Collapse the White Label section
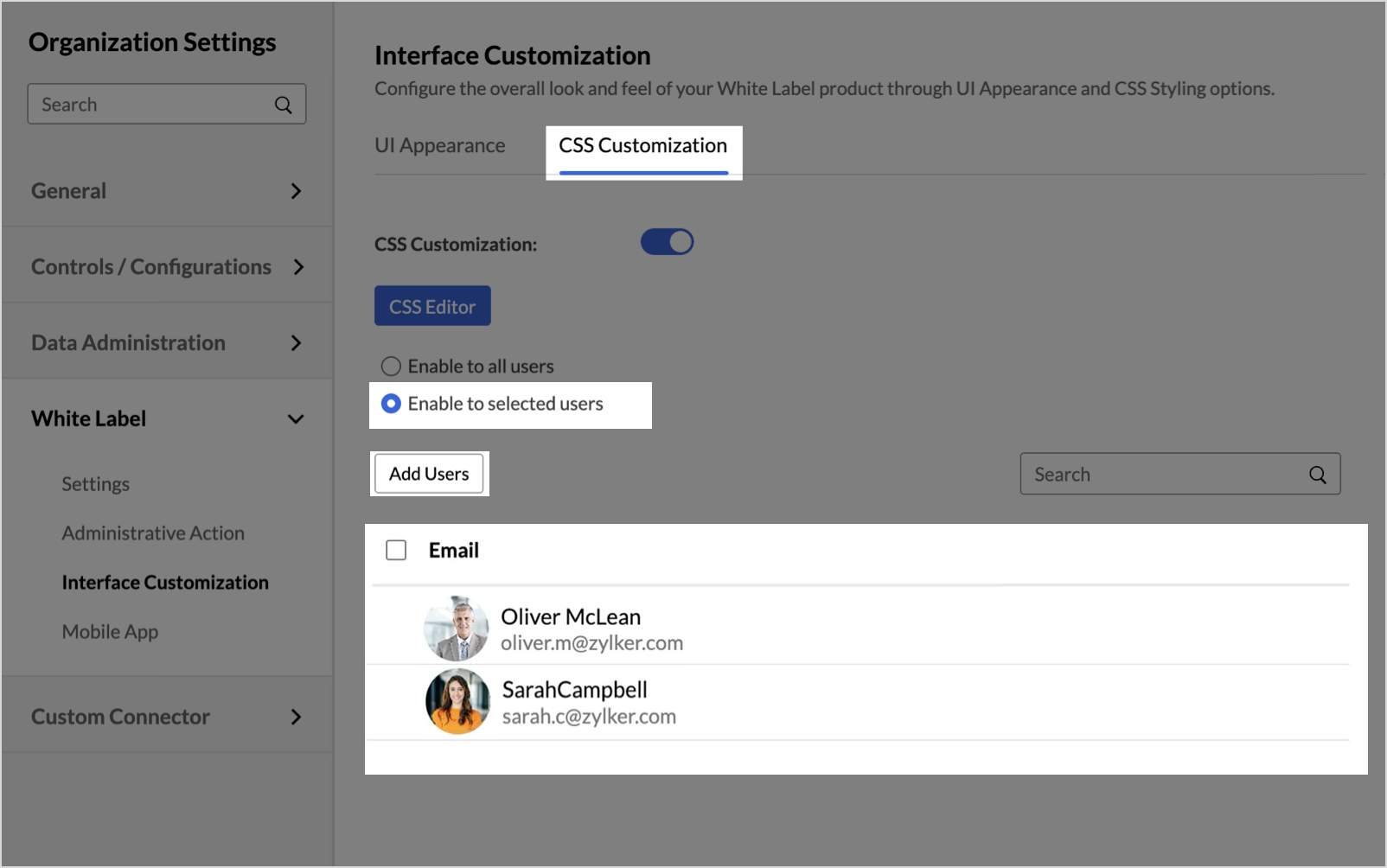1387x868 pixels. pyautogui.click(x=296, y=419)
